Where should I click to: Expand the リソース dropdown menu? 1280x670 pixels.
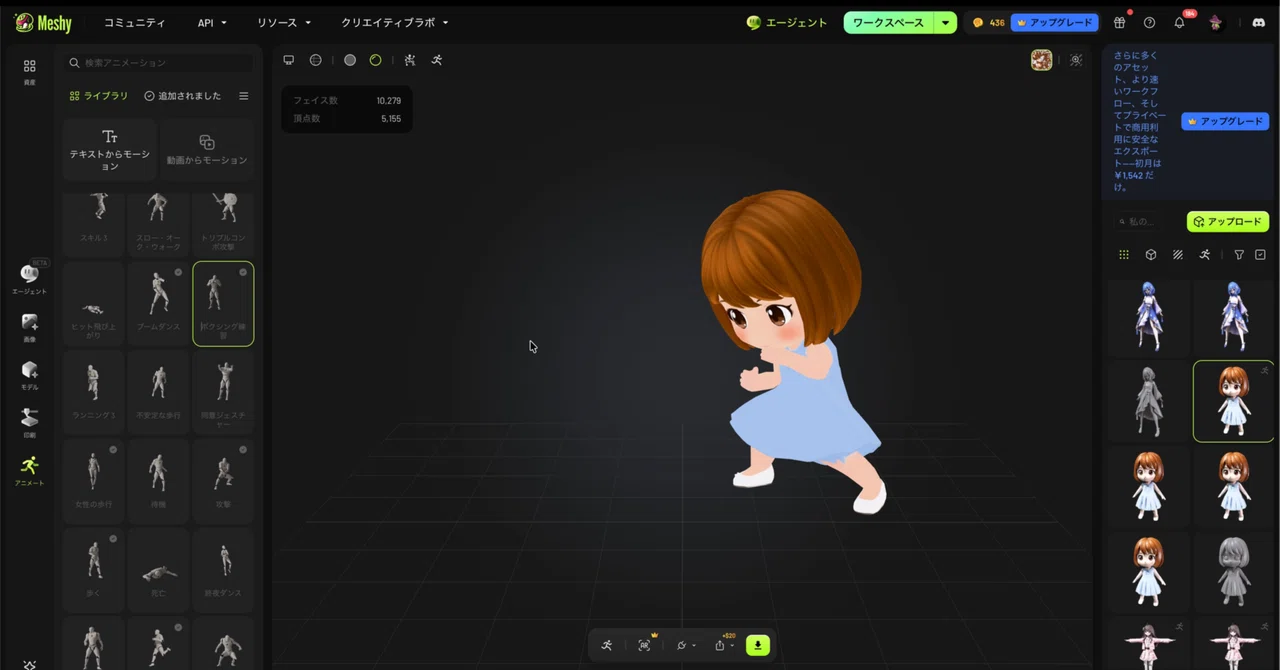point(284,22)
